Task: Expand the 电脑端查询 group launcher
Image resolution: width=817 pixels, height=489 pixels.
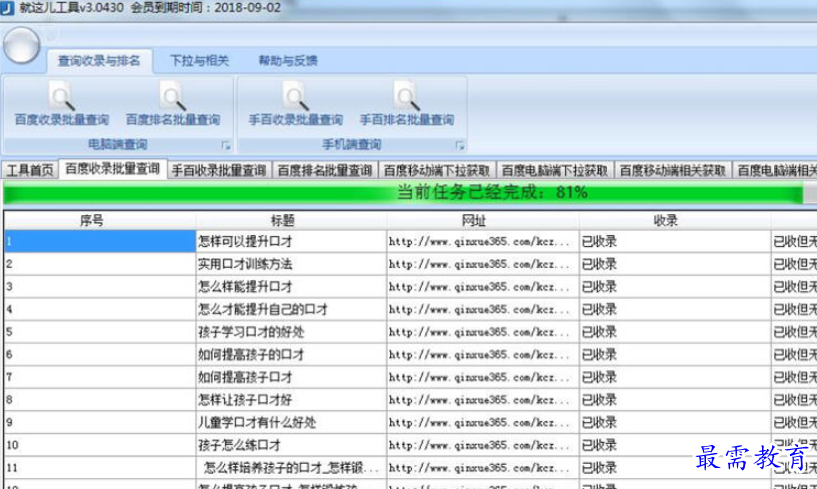Action: coord(225,146)
